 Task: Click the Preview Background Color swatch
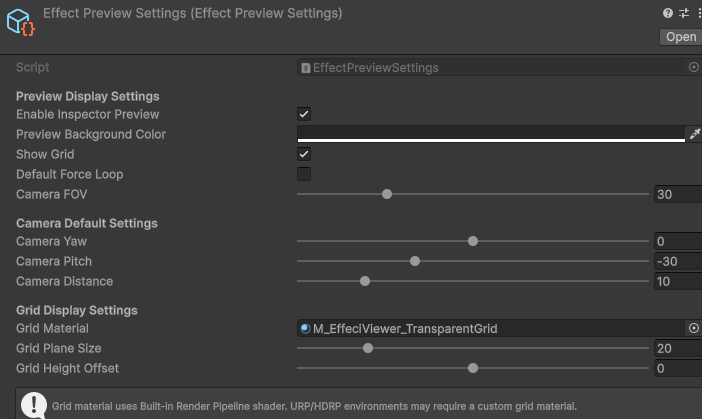pyautogui.click(x=490, y=134)
